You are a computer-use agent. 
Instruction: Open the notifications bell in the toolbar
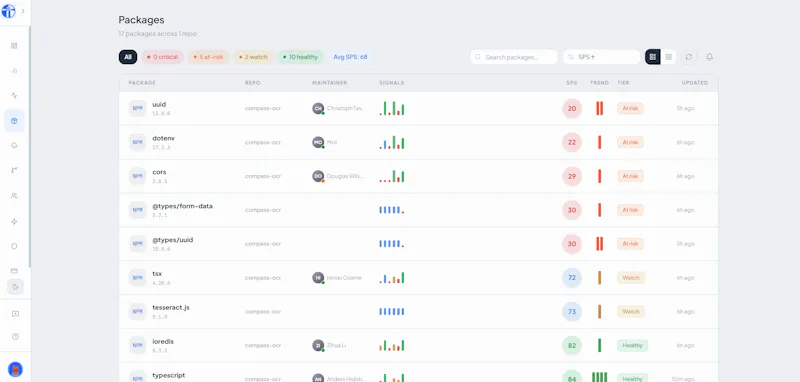point(709,57)
